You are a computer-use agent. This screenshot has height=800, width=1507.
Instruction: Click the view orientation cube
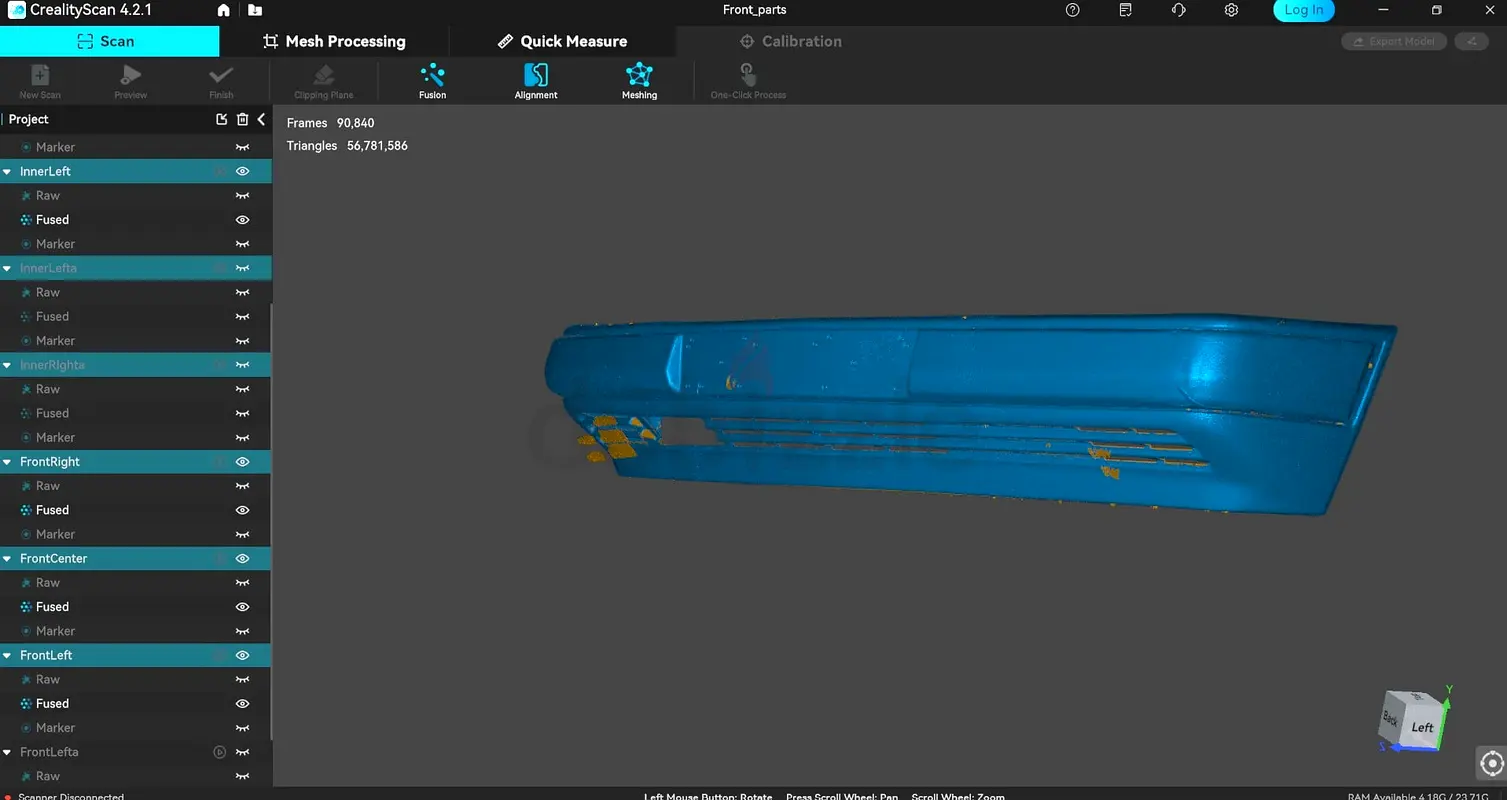(1415, 719)
